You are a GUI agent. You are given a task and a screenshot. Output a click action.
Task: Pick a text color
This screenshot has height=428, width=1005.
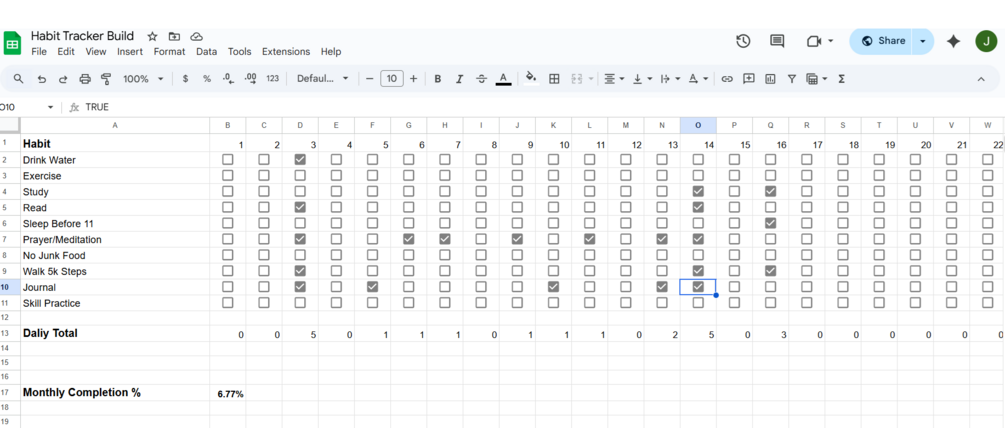[x=503, y=79]
